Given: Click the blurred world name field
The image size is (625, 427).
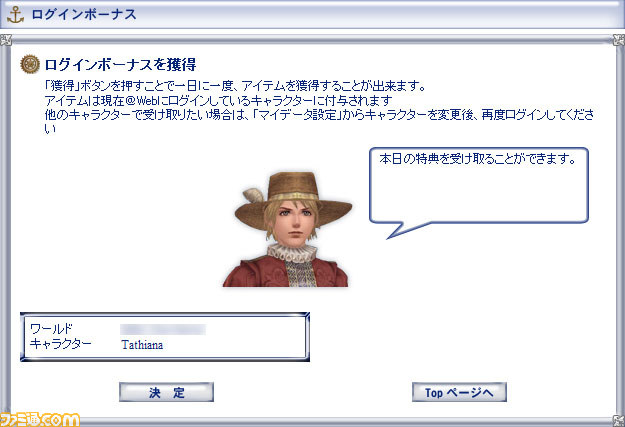Looking at the screenshot, I should pyautogui.click(x=163, y=330).
